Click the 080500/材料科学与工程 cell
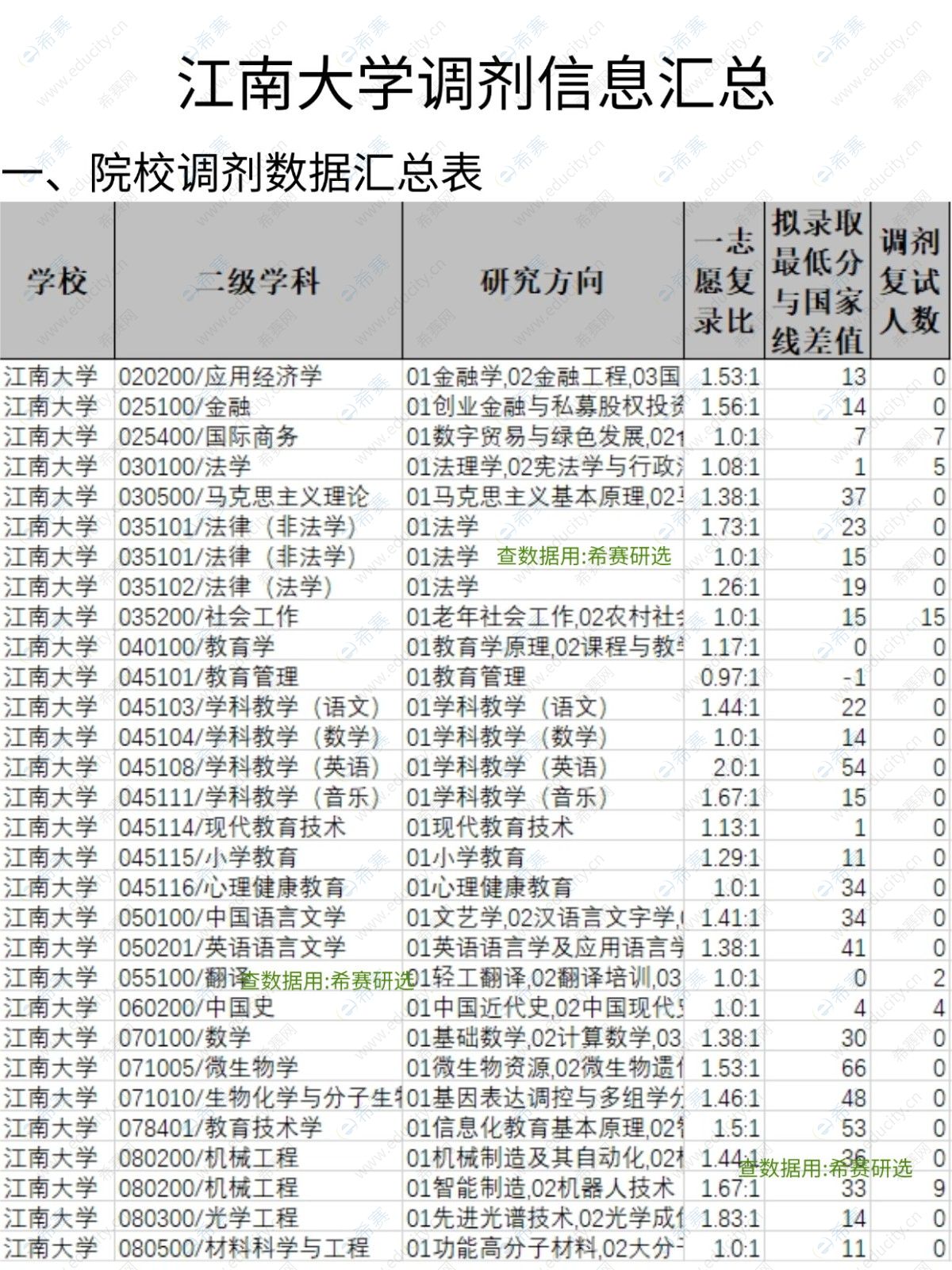952x1270 pixels. click(244, 1249)
